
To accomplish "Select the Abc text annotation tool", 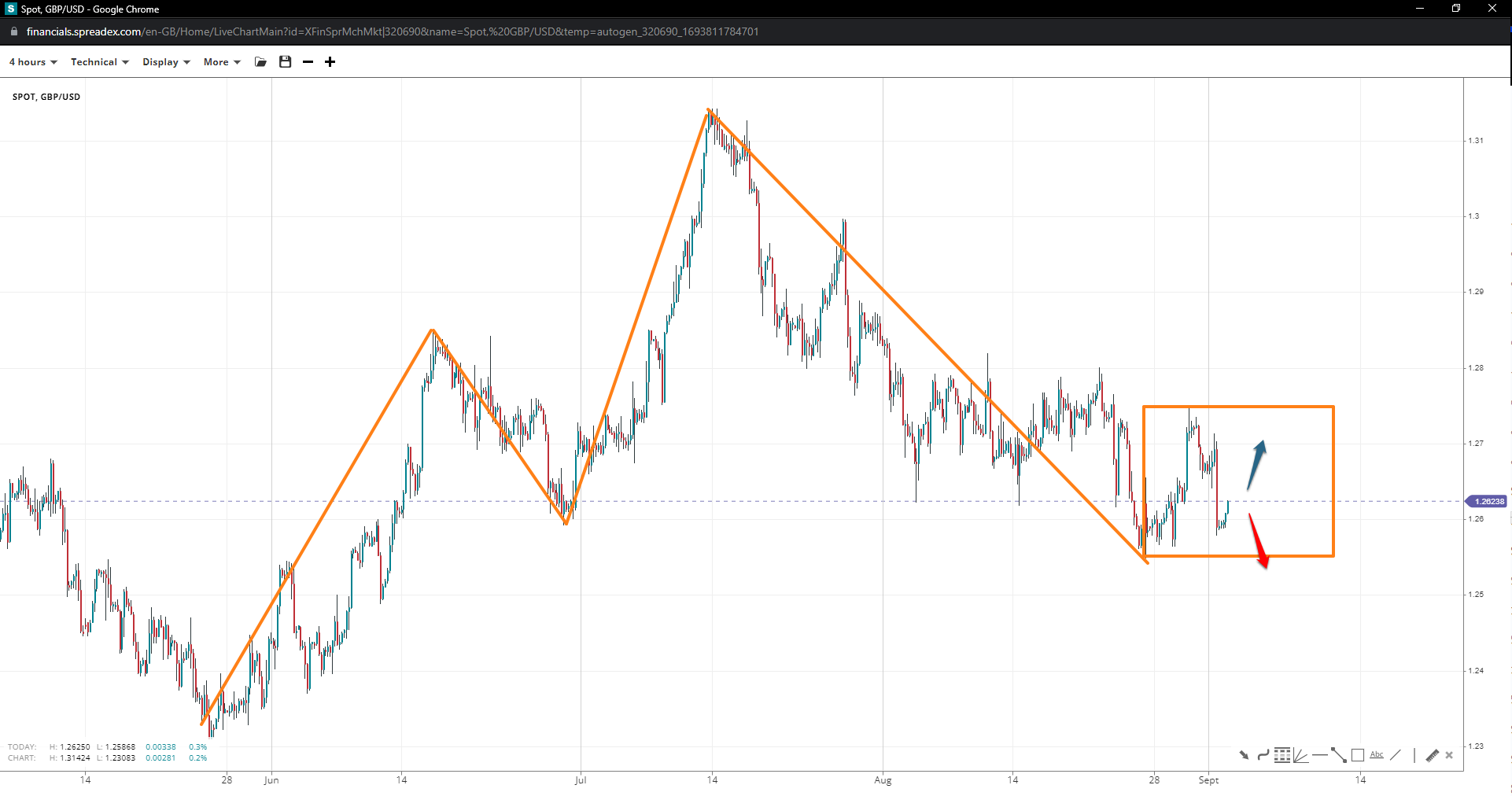I will click(1377, 755).
